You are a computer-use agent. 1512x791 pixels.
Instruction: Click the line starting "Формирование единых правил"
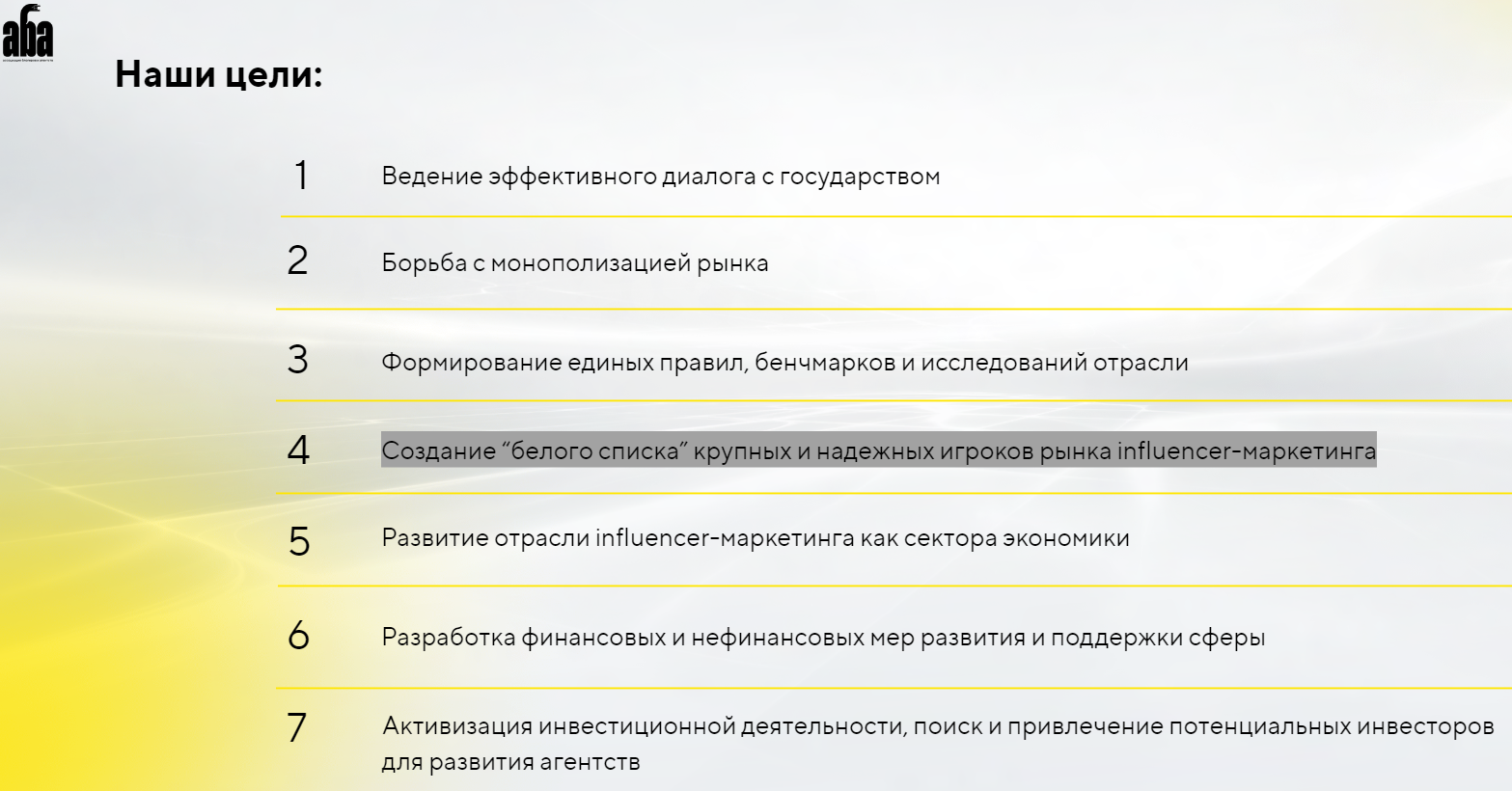click(x=784, y=363)
